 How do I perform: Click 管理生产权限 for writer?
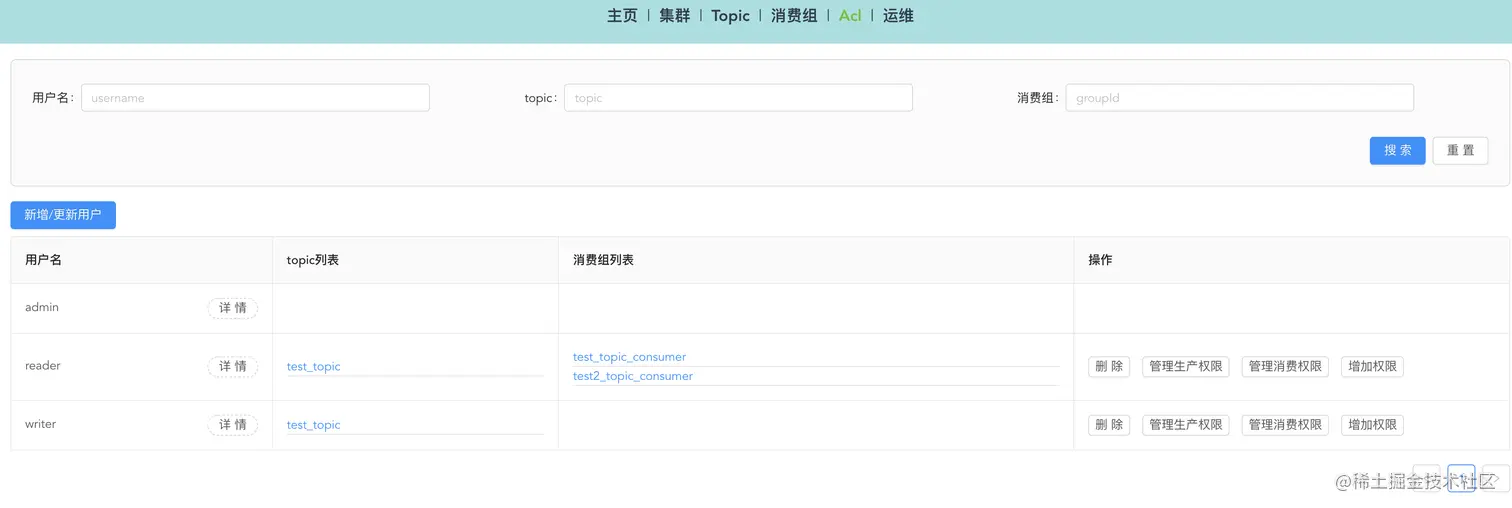pos(1186,425)
